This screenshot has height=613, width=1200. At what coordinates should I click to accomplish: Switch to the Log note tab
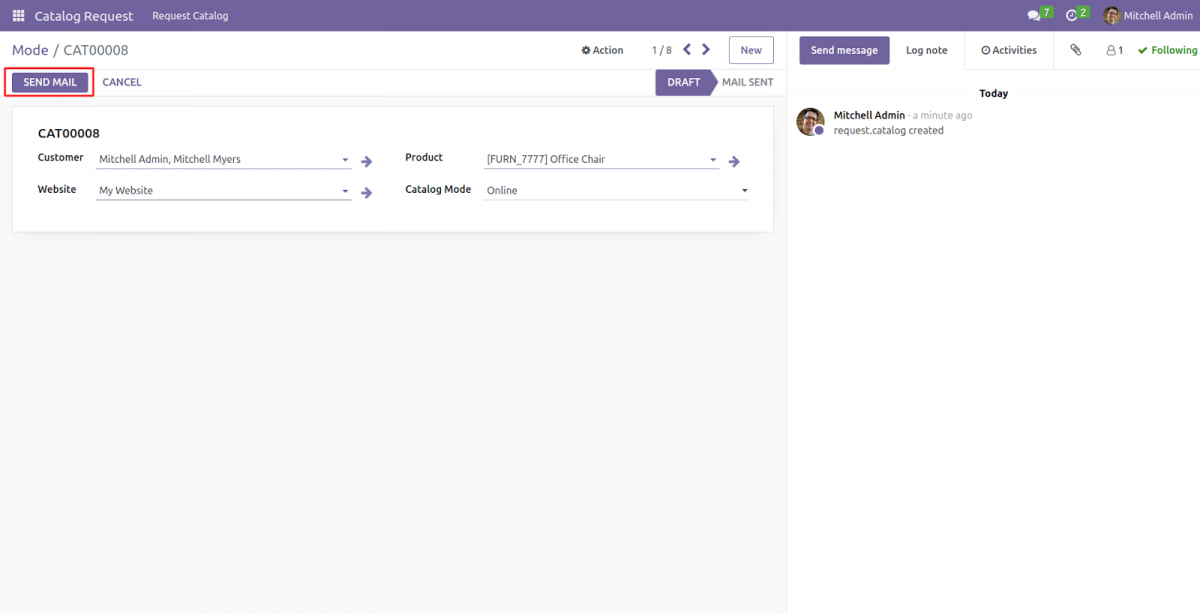tap(926, 49)
